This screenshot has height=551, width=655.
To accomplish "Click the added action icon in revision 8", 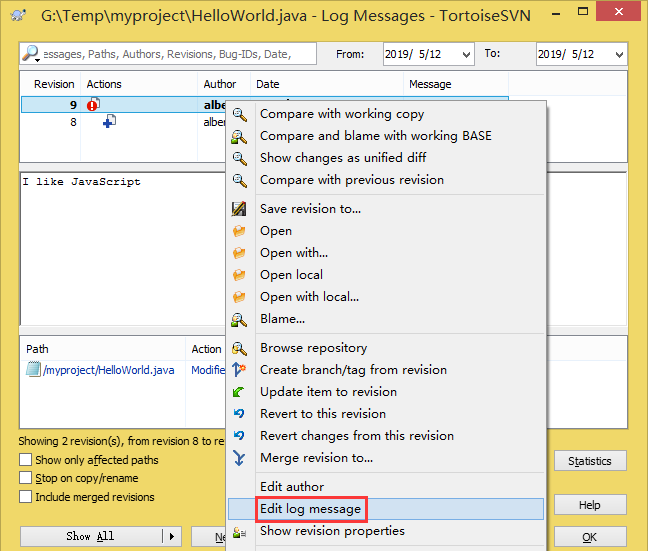I will 109,122.
